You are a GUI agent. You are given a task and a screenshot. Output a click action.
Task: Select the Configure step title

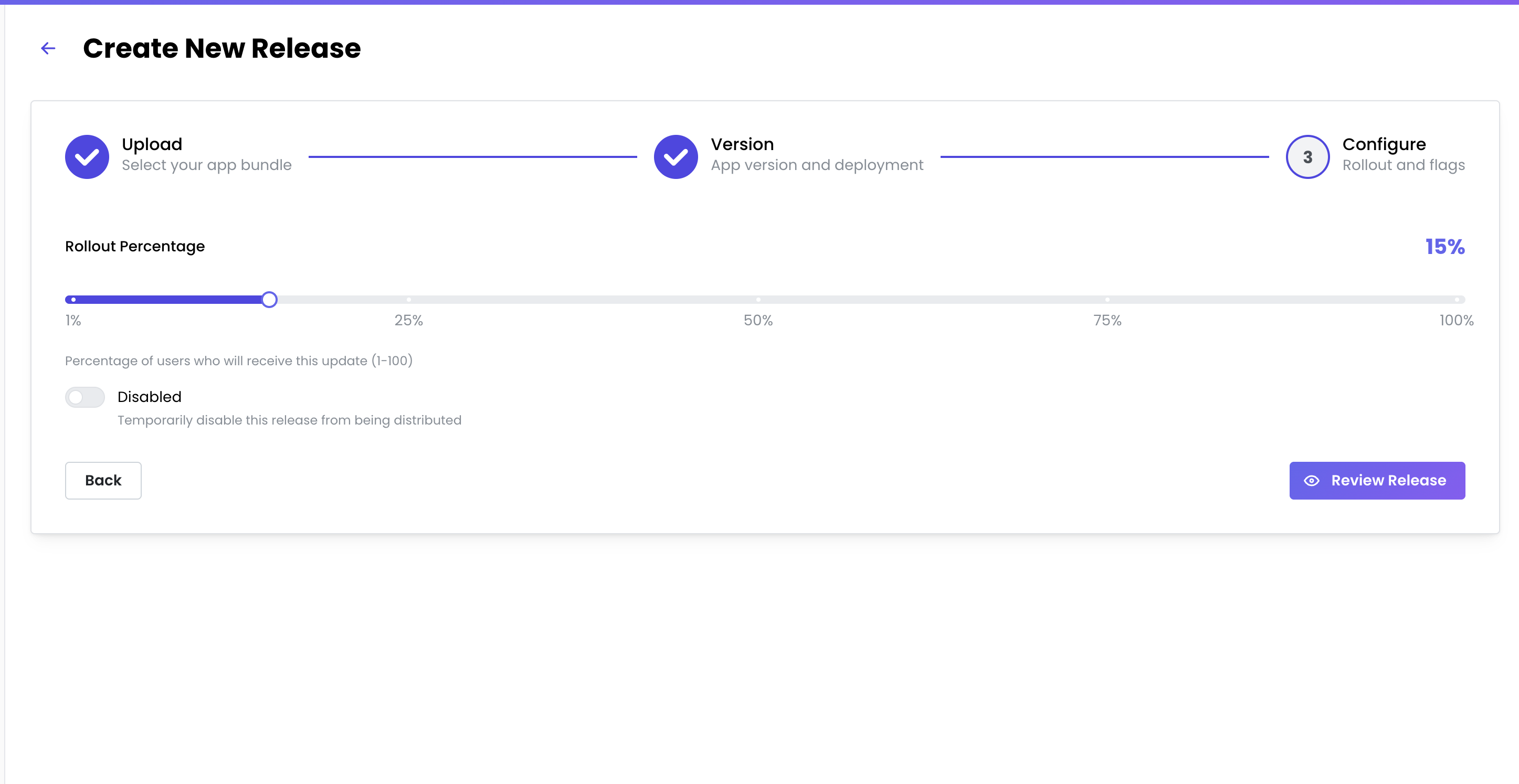click(1384, 144)
